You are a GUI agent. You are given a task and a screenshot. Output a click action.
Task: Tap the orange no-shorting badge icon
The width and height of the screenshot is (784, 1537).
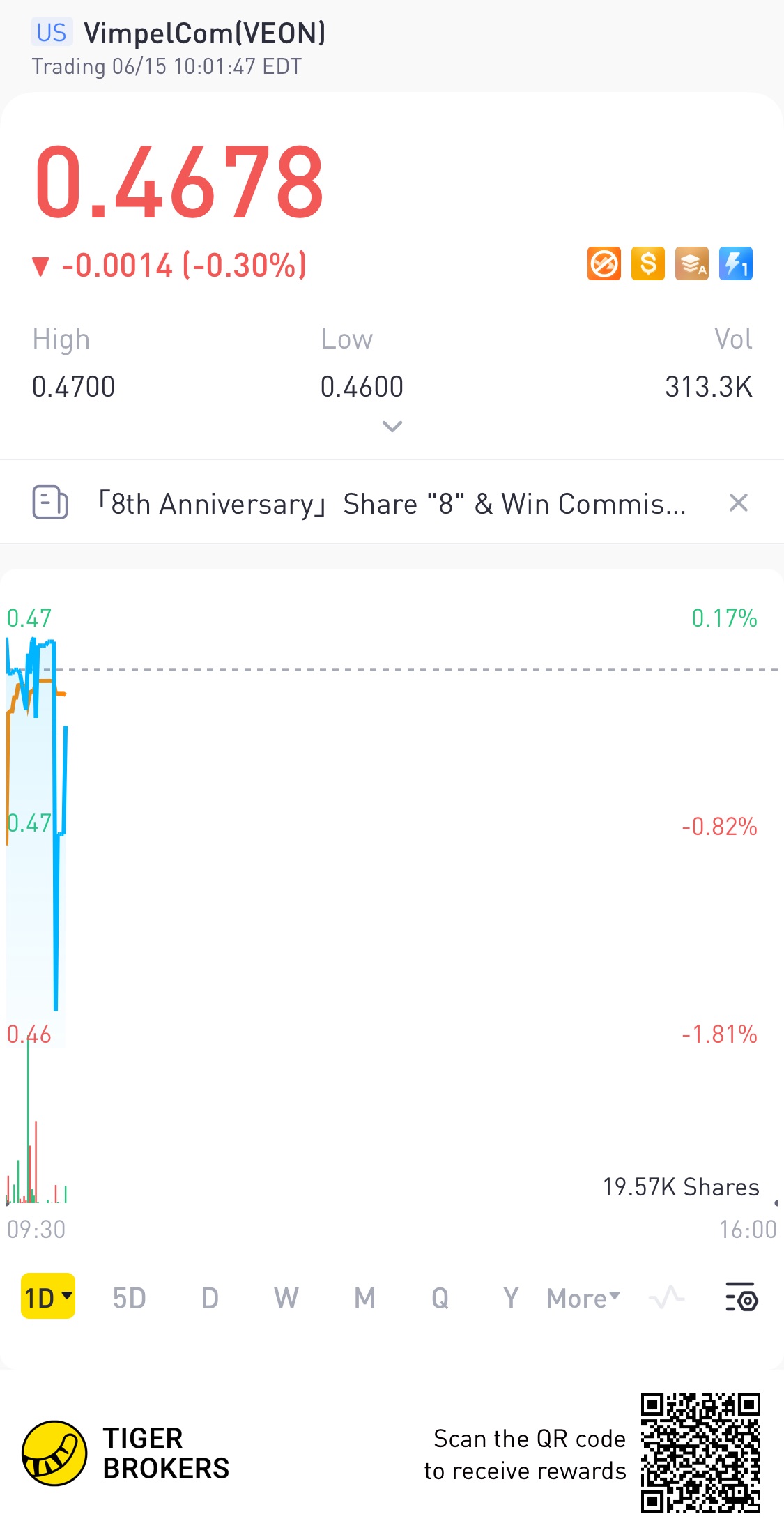pyautogui.click(x=604, y=264)
